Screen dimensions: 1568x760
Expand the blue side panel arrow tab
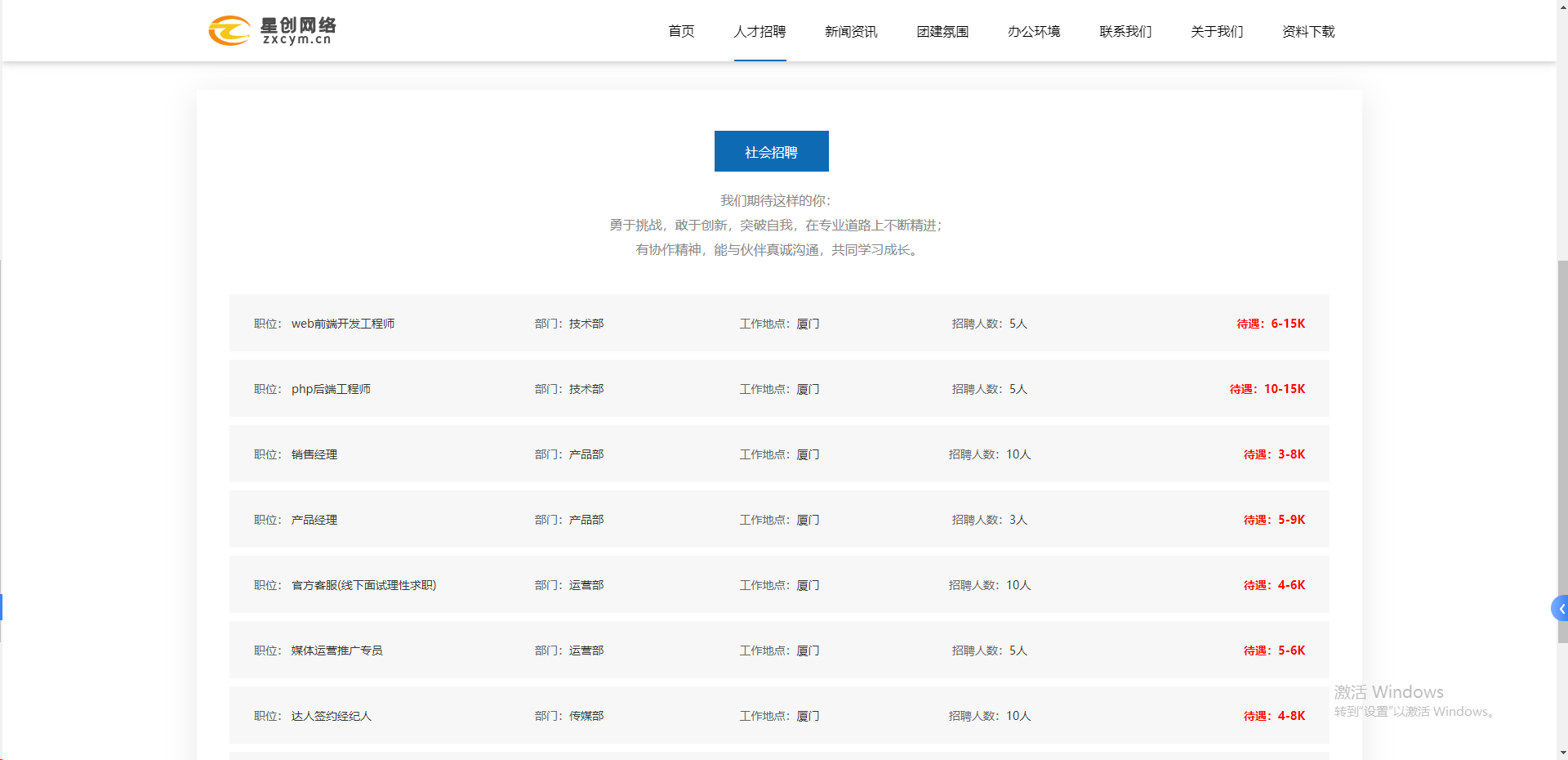point(1560,609)
